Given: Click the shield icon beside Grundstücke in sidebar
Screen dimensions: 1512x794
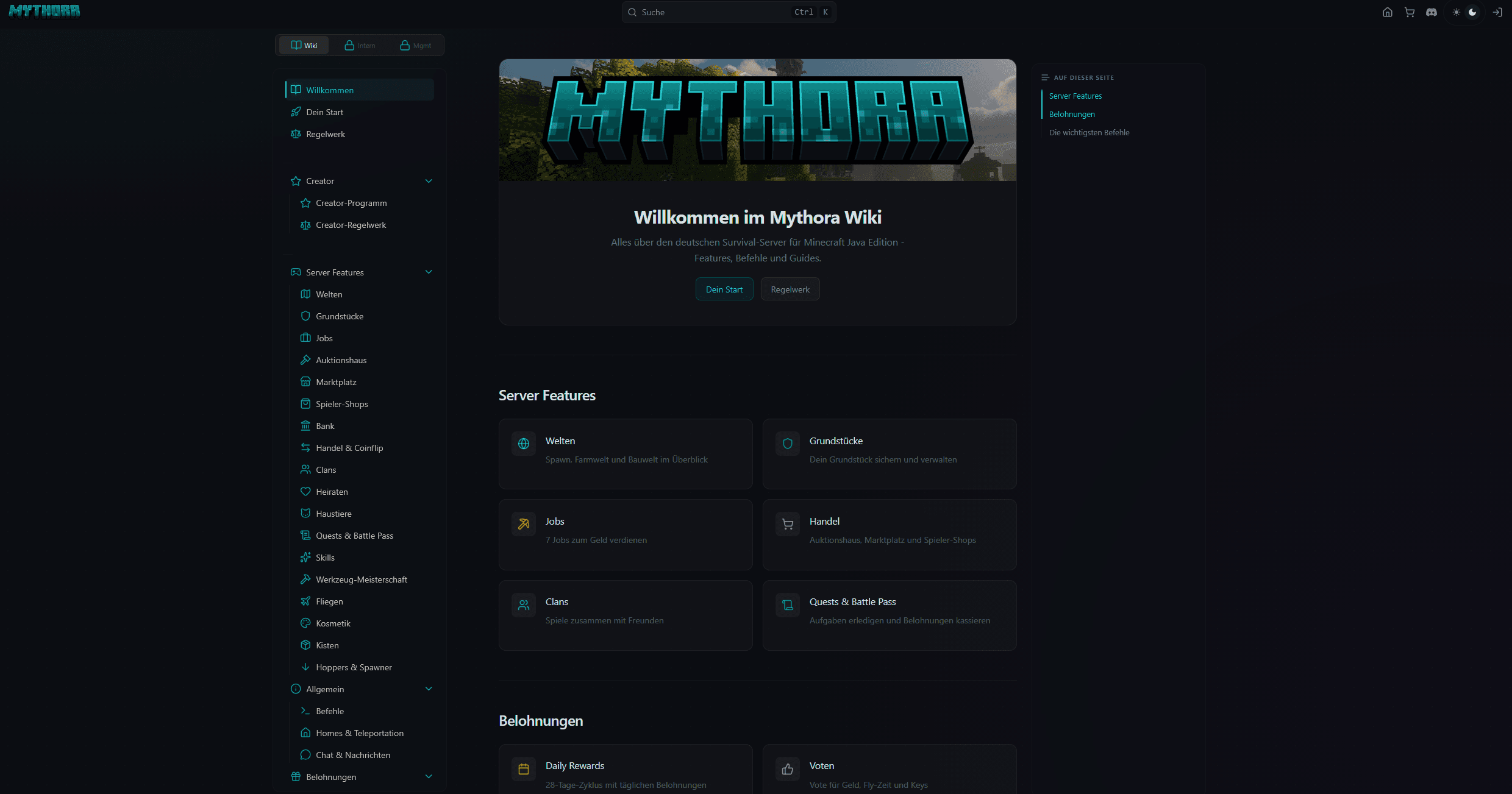Looking at the screenshot, I should pyautogui.click(x=305, y=316).
